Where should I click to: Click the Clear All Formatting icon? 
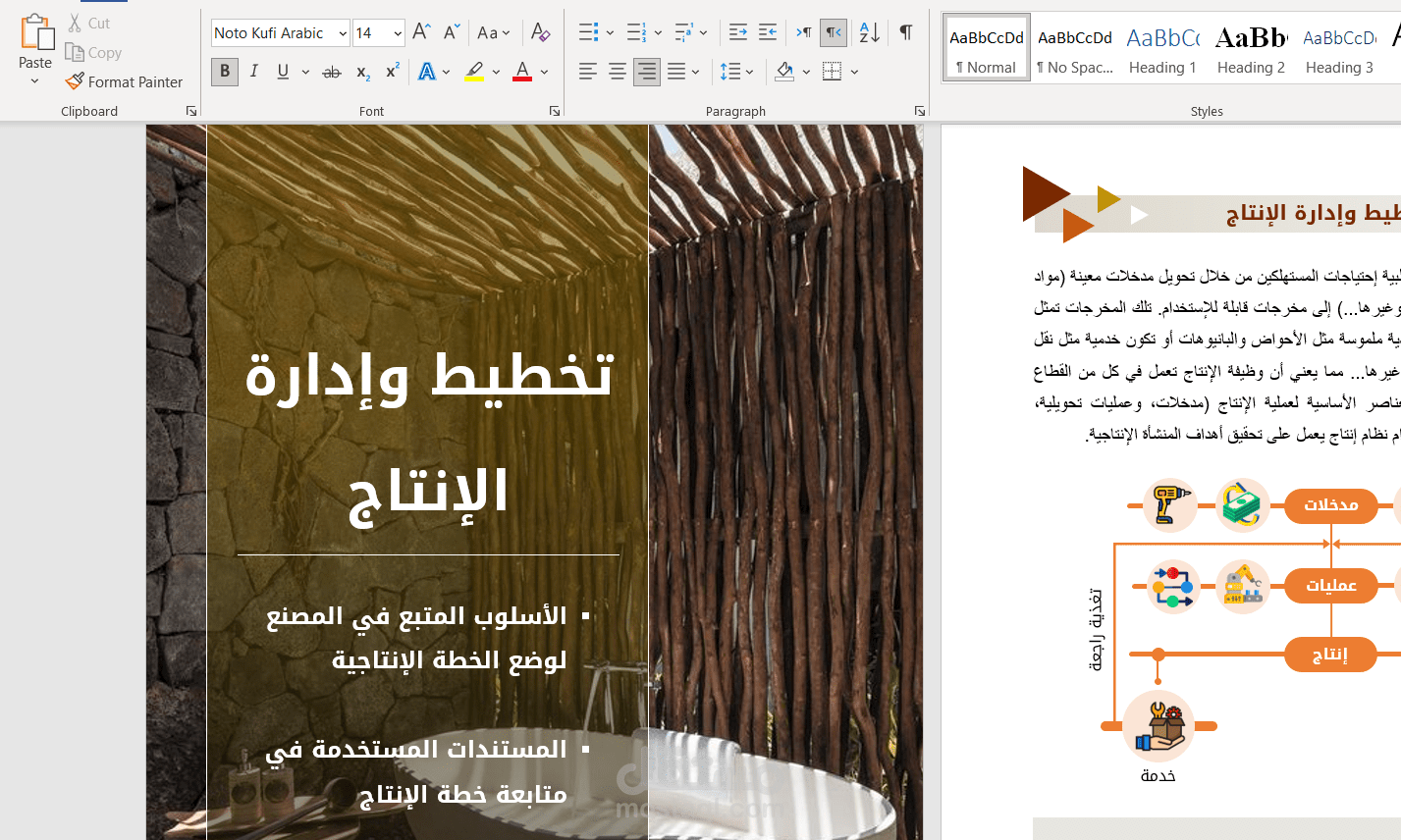540,32
